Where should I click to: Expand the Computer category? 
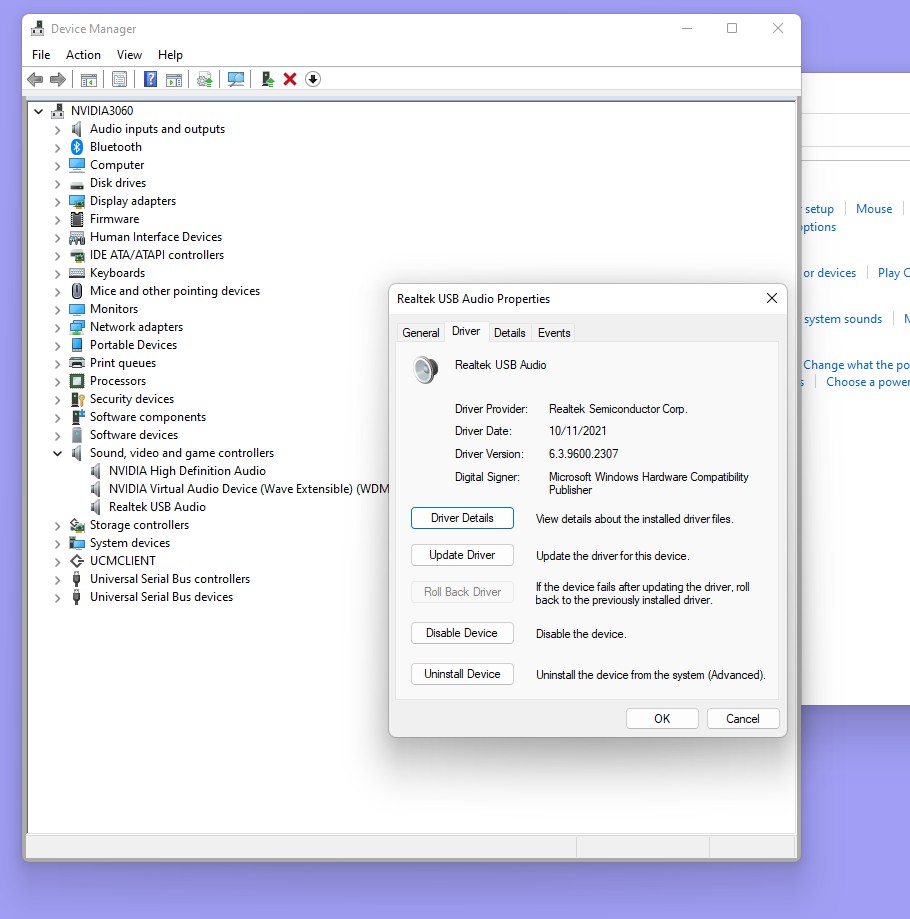tap(57, 166)
